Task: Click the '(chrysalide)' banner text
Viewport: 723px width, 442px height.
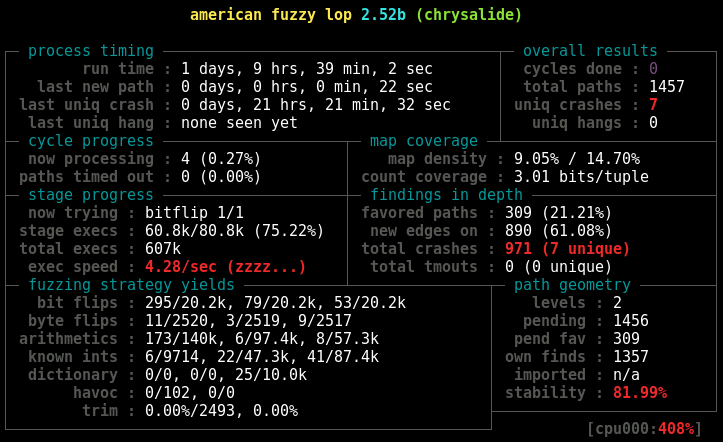Action: (468, 15)
